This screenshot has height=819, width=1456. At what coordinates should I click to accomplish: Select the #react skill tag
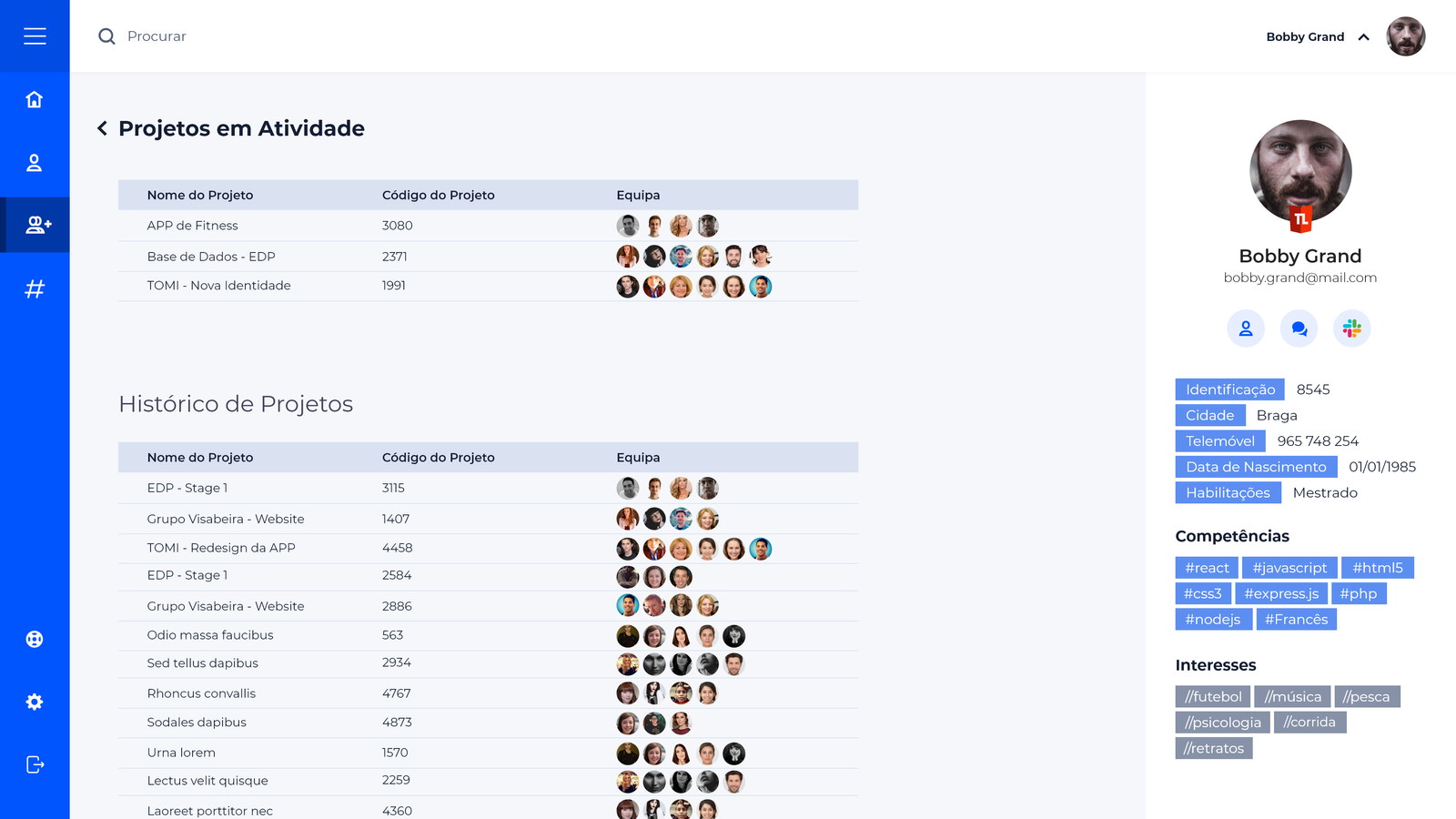click(1207, 568)
